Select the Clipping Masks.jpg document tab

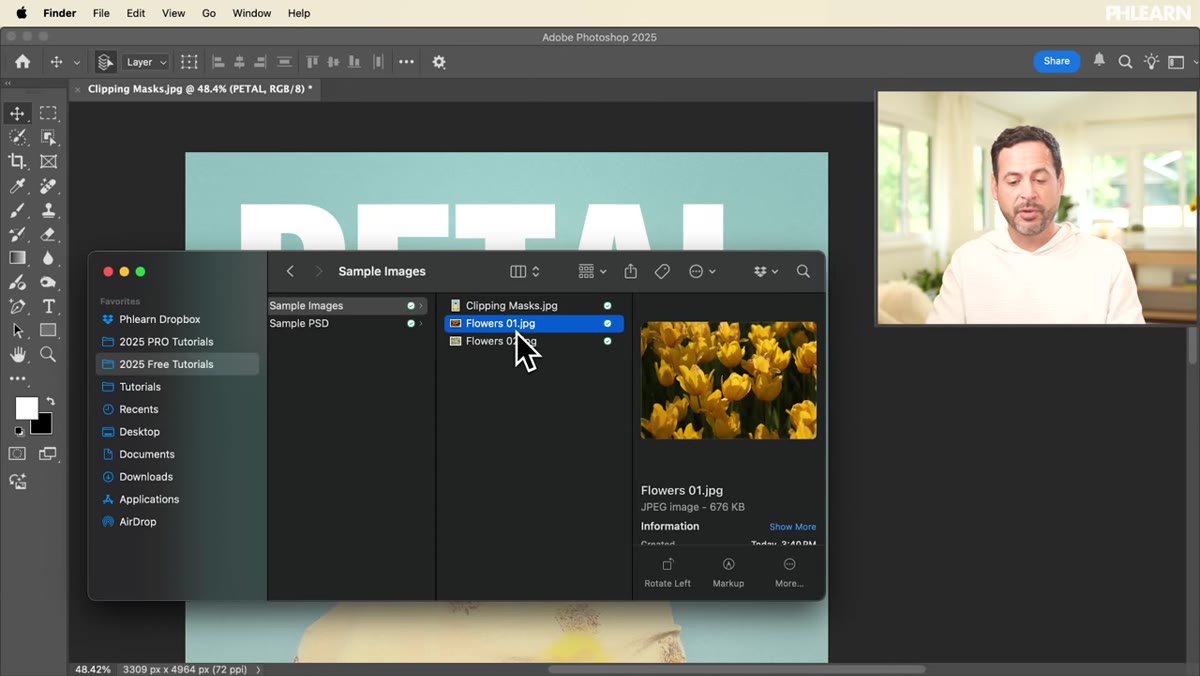tap(198, 89)
